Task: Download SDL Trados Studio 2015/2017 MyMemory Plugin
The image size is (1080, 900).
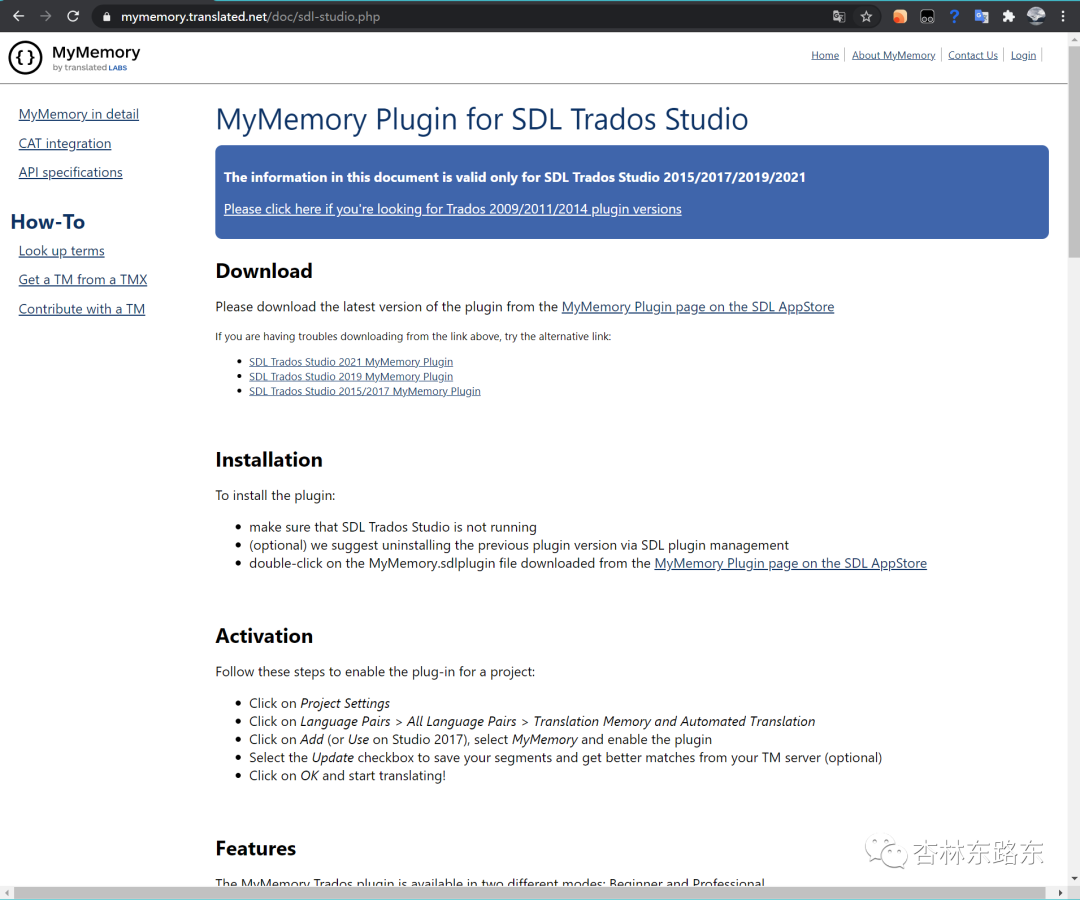Action: [x=364, y=391]
